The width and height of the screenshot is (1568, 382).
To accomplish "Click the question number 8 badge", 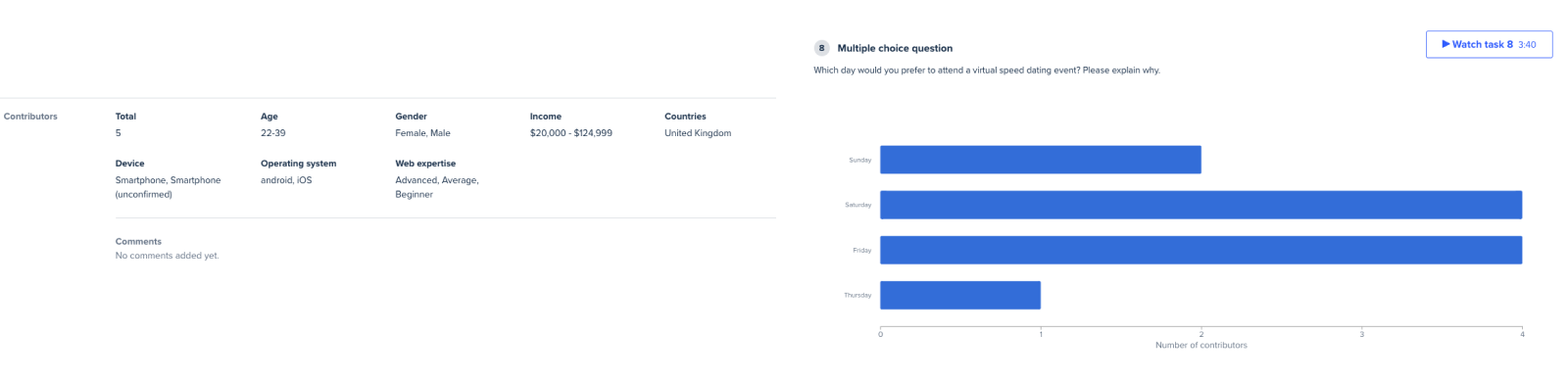I will click(821, 48).
